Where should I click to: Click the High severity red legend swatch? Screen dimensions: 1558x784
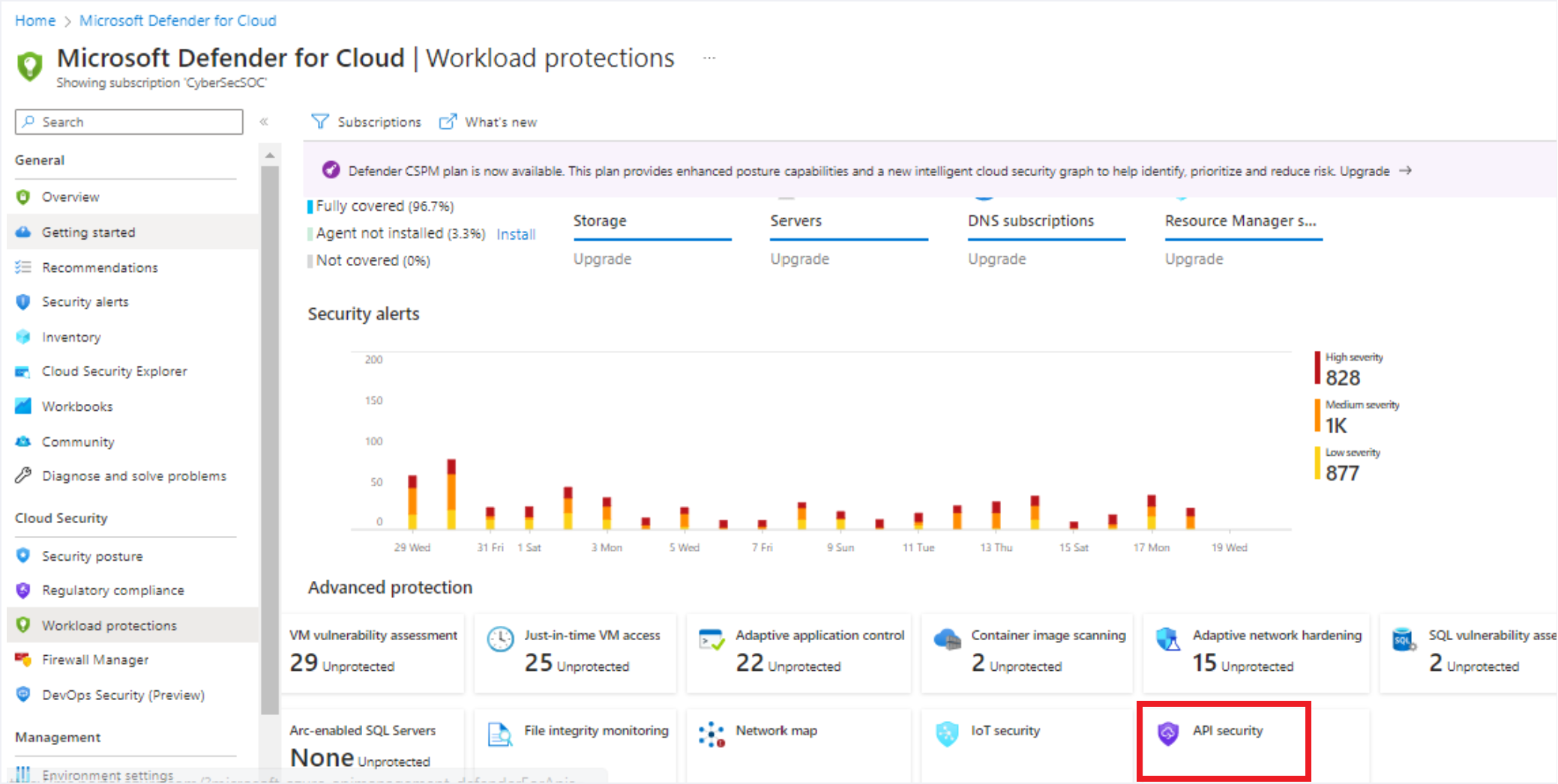pyautogui.click(x=1317, y=367)
